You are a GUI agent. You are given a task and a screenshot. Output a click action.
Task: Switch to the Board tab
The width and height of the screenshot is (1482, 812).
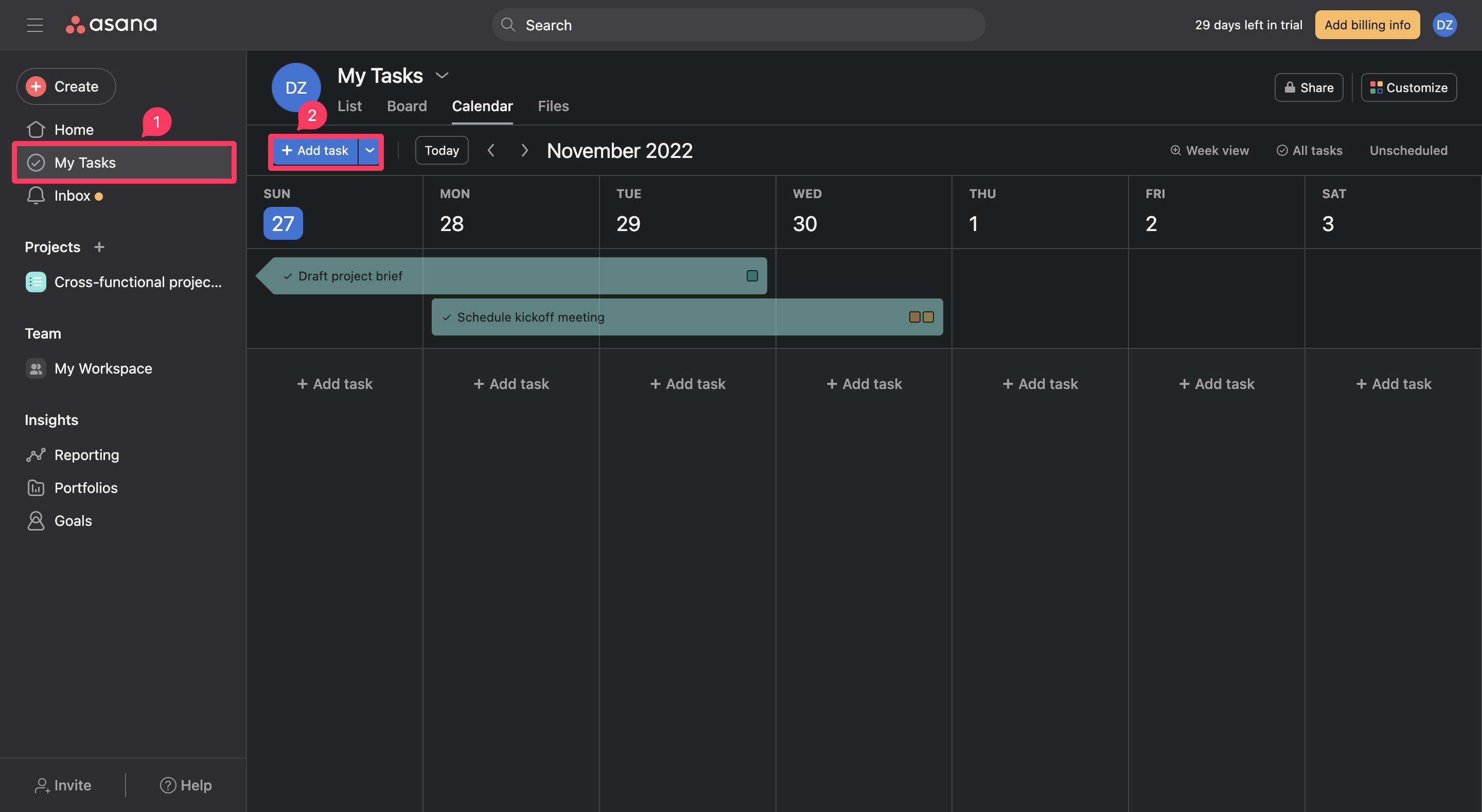pos(407,106)
